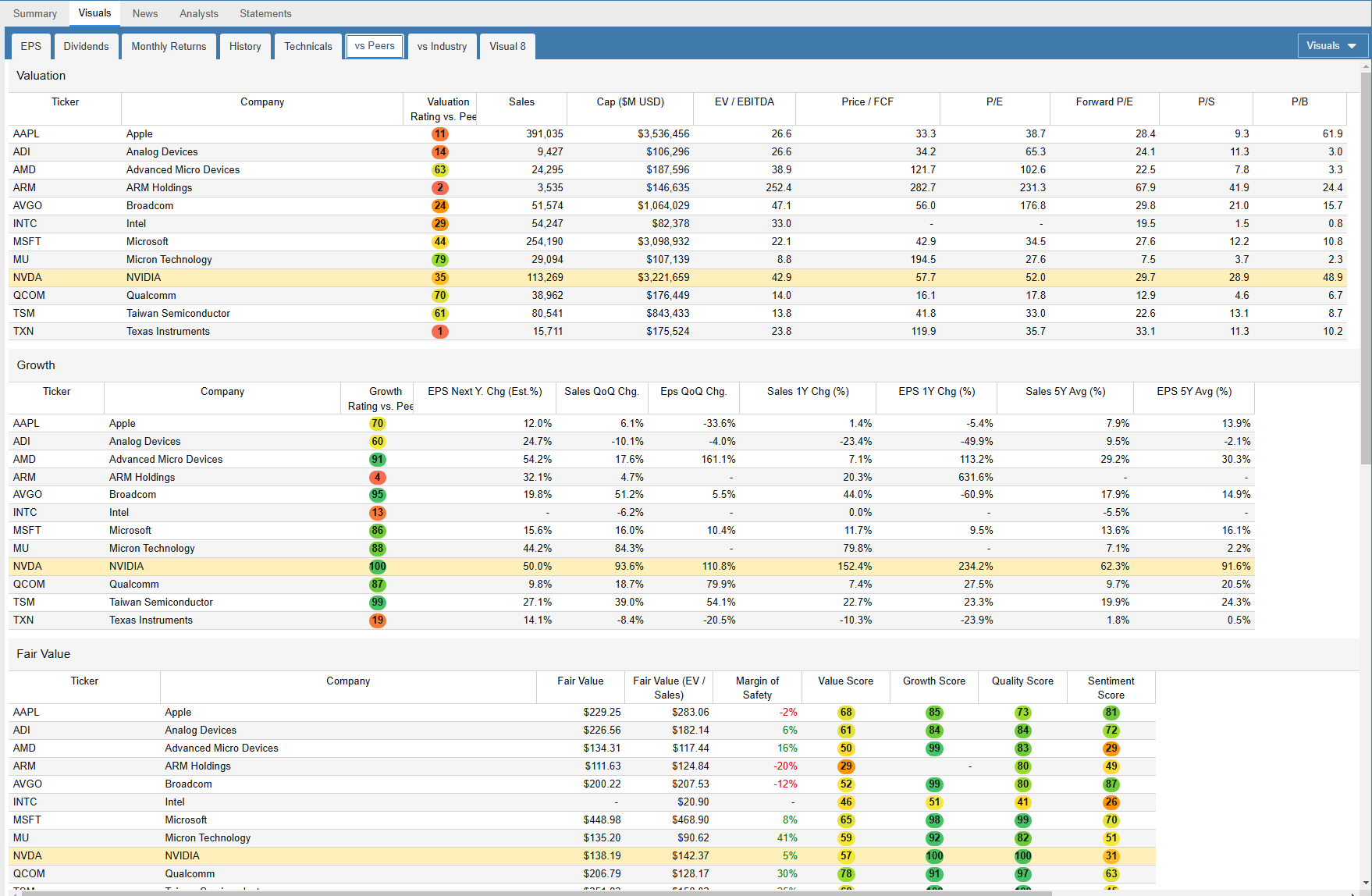Select the Monthly Returns tab

click(x=169, y=46)
